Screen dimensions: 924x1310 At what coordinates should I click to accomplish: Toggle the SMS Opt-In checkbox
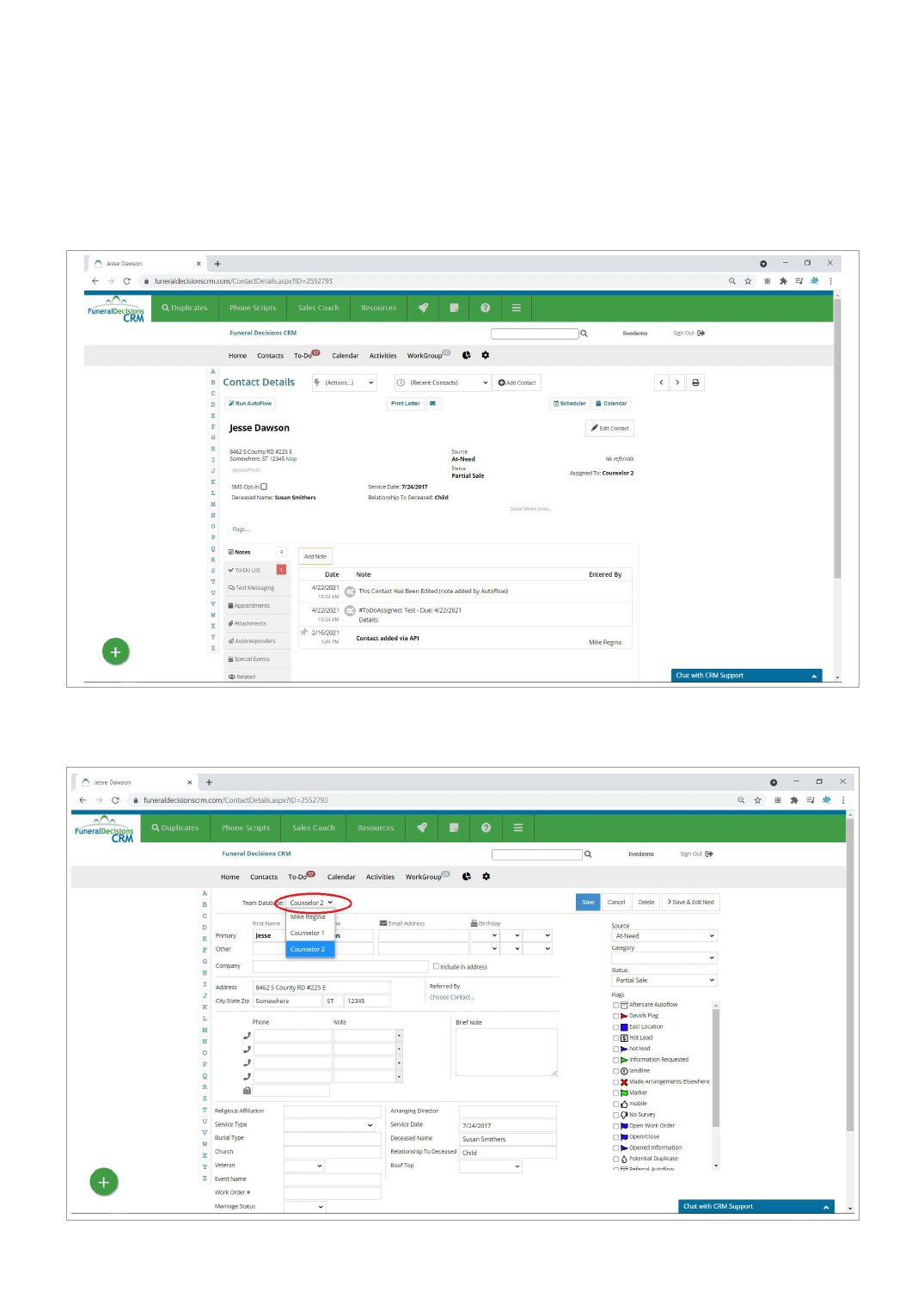(x=264, y=487)
